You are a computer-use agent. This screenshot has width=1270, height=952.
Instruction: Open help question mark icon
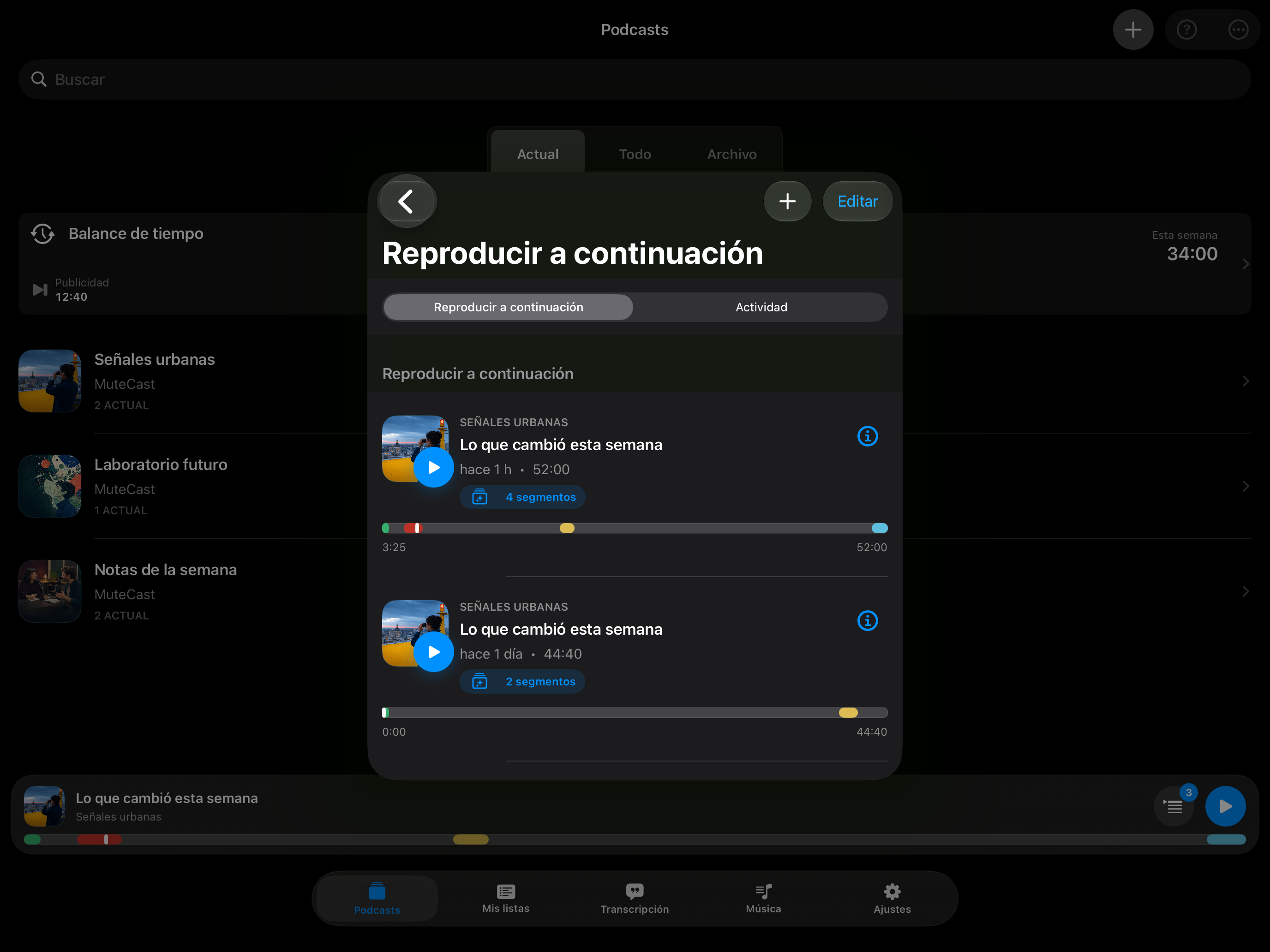tap(1186, 30)
